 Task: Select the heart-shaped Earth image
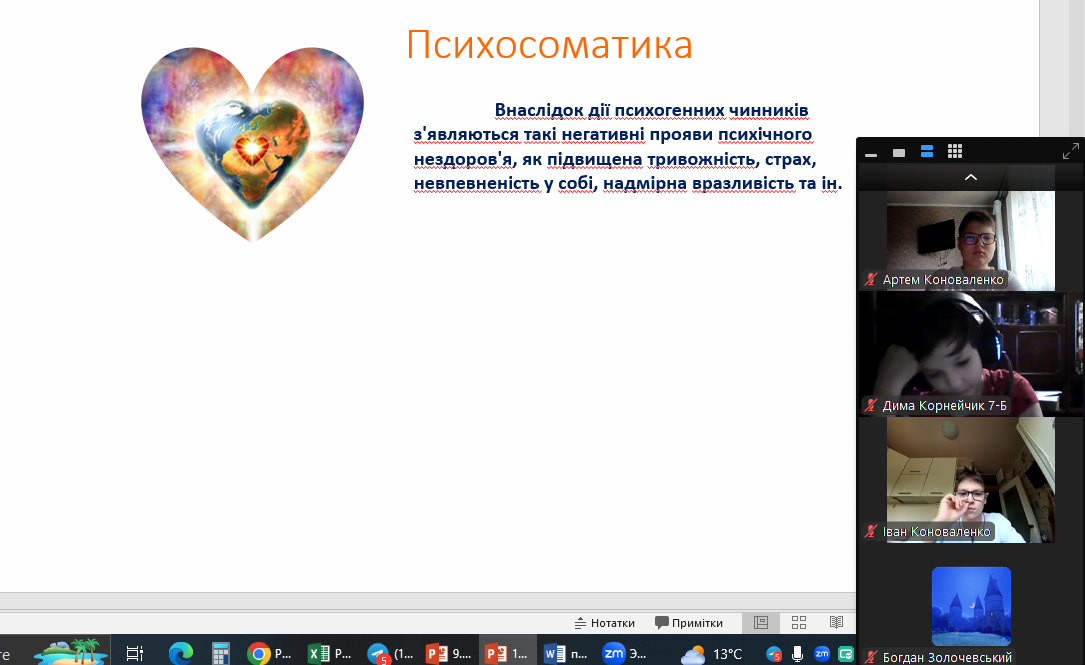253,144
